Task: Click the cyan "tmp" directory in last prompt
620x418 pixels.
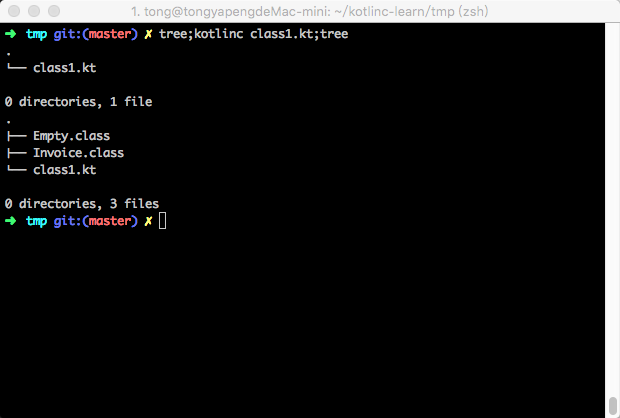Action: (36, 221)
